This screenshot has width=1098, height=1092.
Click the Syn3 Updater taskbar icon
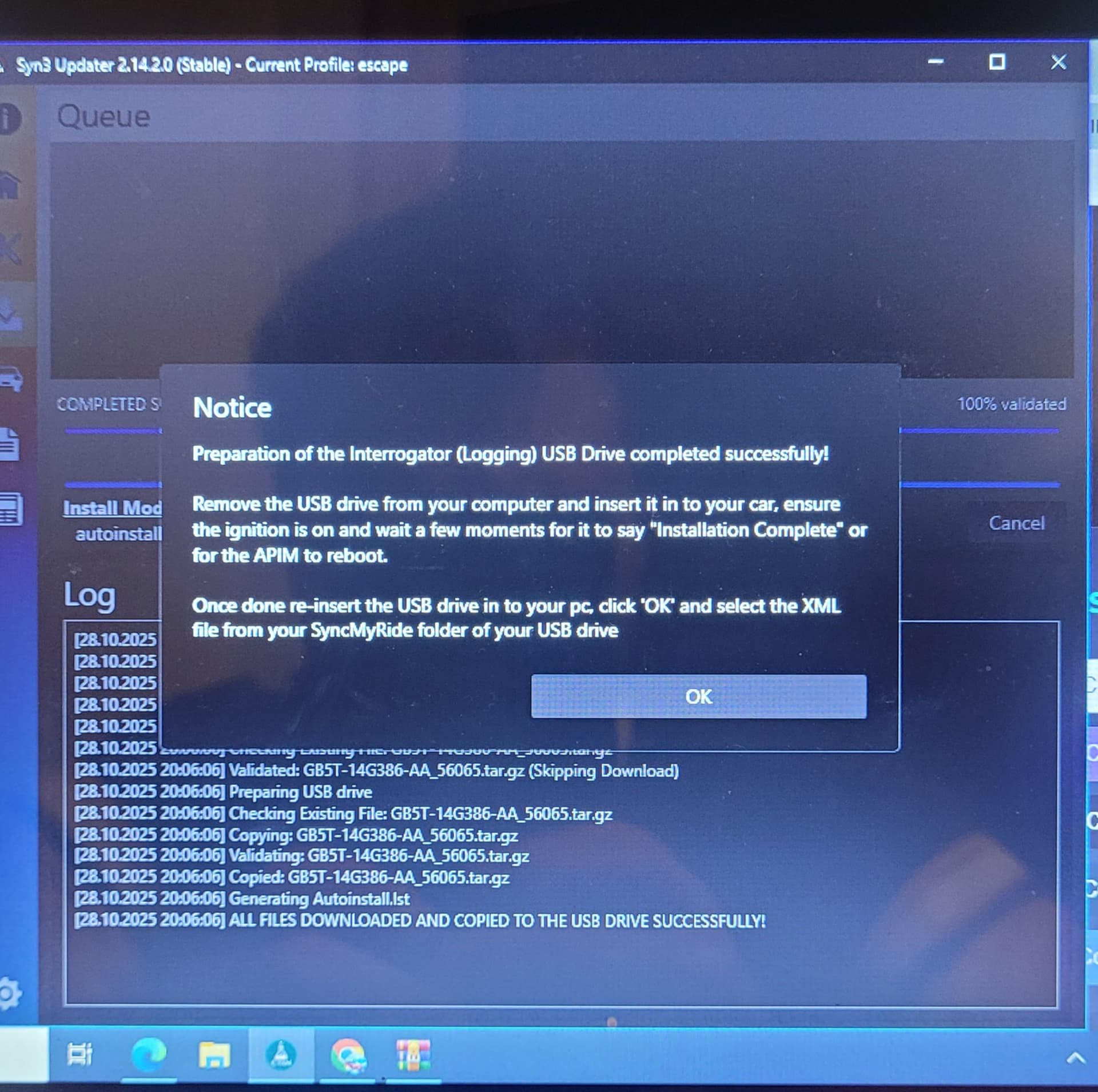(x=281, y=1055)
